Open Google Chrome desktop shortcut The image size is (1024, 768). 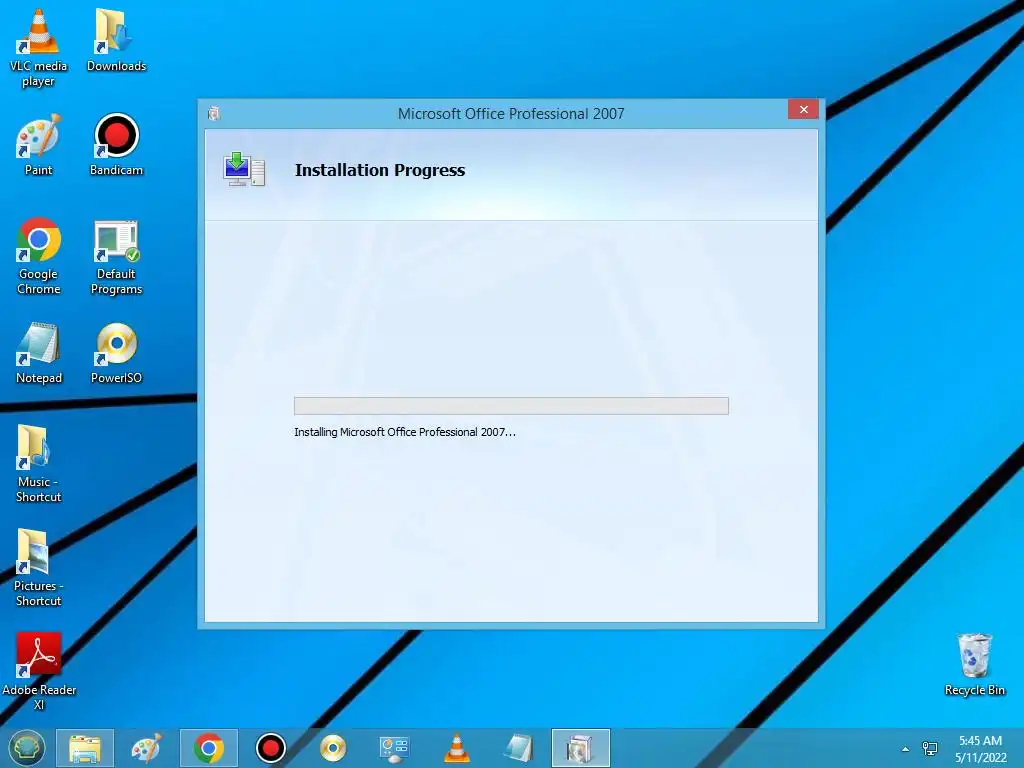(39, 256)
